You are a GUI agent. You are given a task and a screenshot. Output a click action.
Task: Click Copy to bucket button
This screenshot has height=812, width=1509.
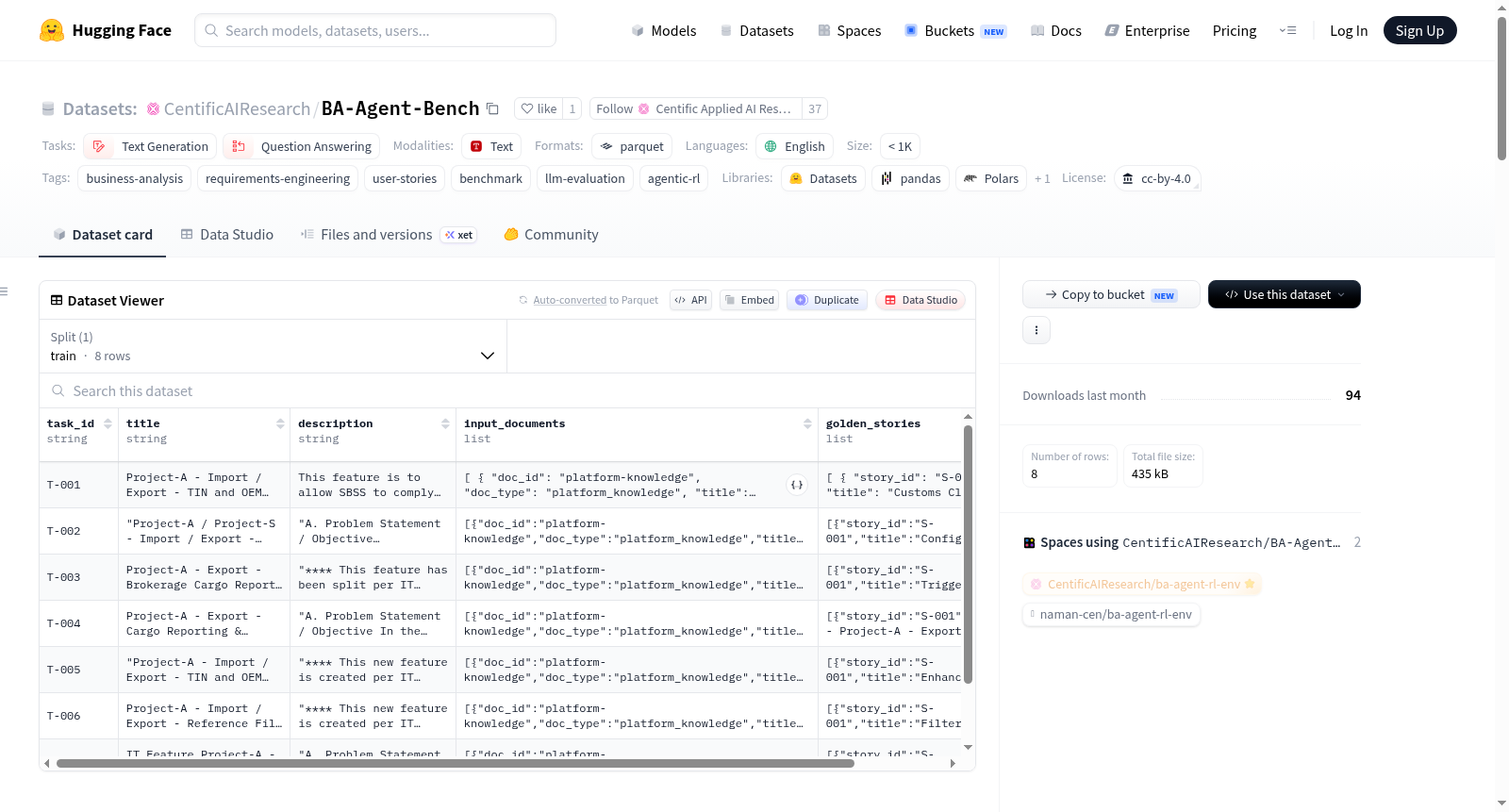(1111, 294)
